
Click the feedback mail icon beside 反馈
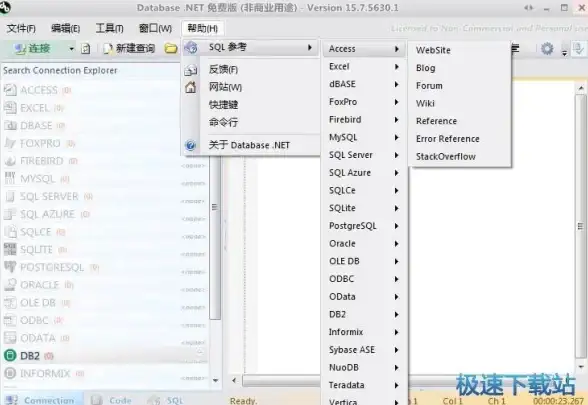[x=191, y=69]
